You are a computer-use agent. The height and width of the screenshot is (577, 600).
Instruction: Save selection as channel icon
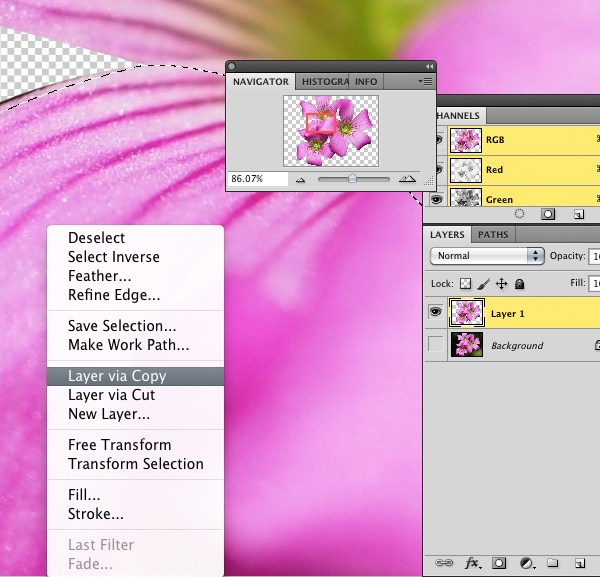(x=548, y=214)
